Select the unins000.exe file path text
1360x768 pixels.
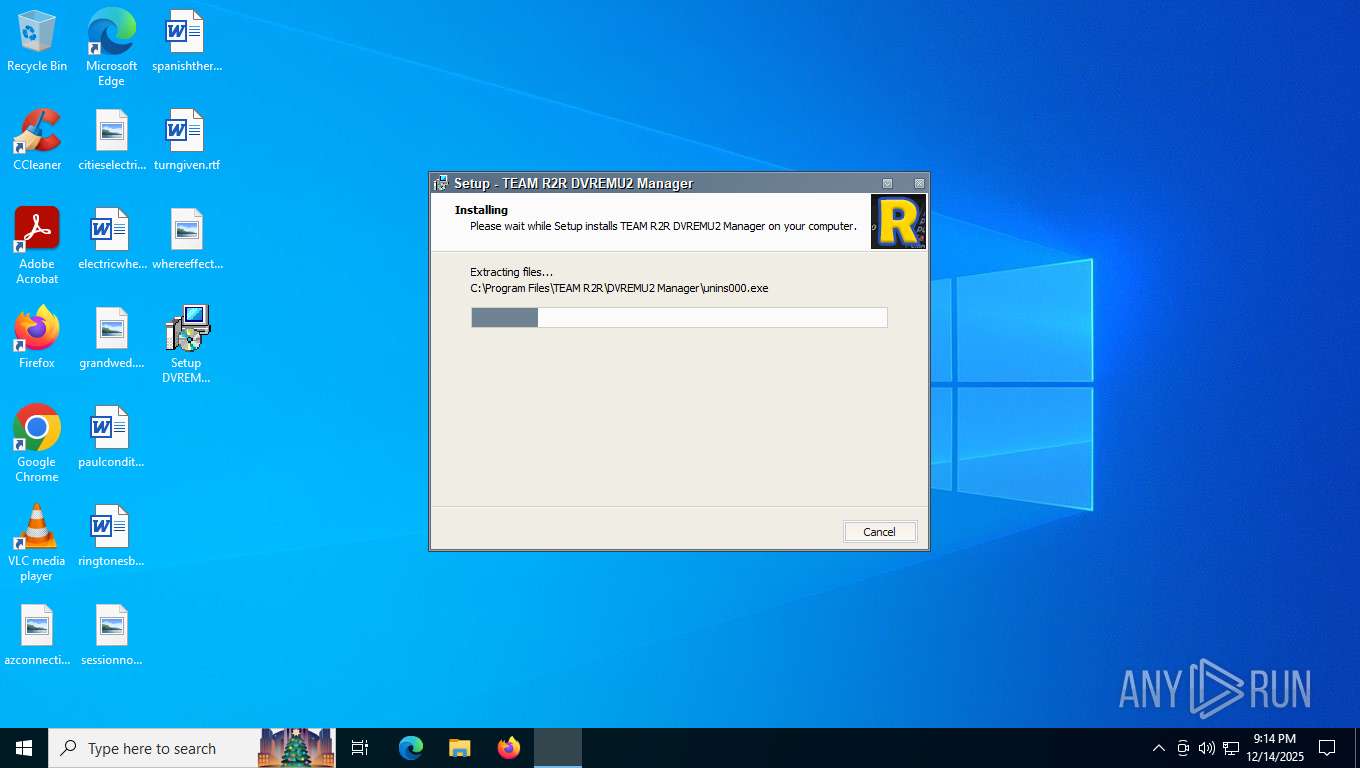(619, 288)
